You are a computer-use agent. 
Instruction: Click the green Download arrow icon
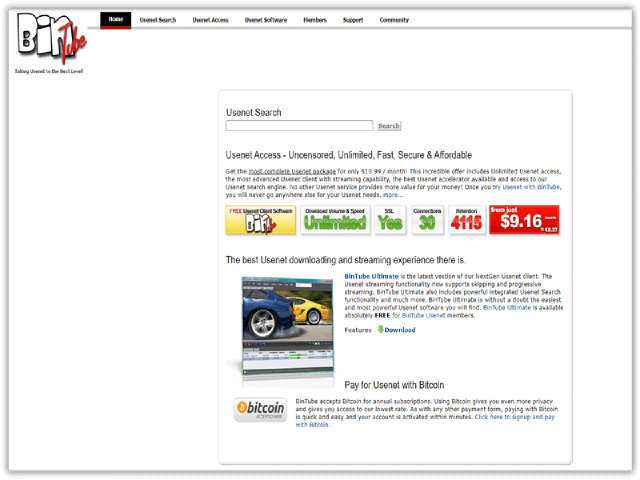[380, 329]
